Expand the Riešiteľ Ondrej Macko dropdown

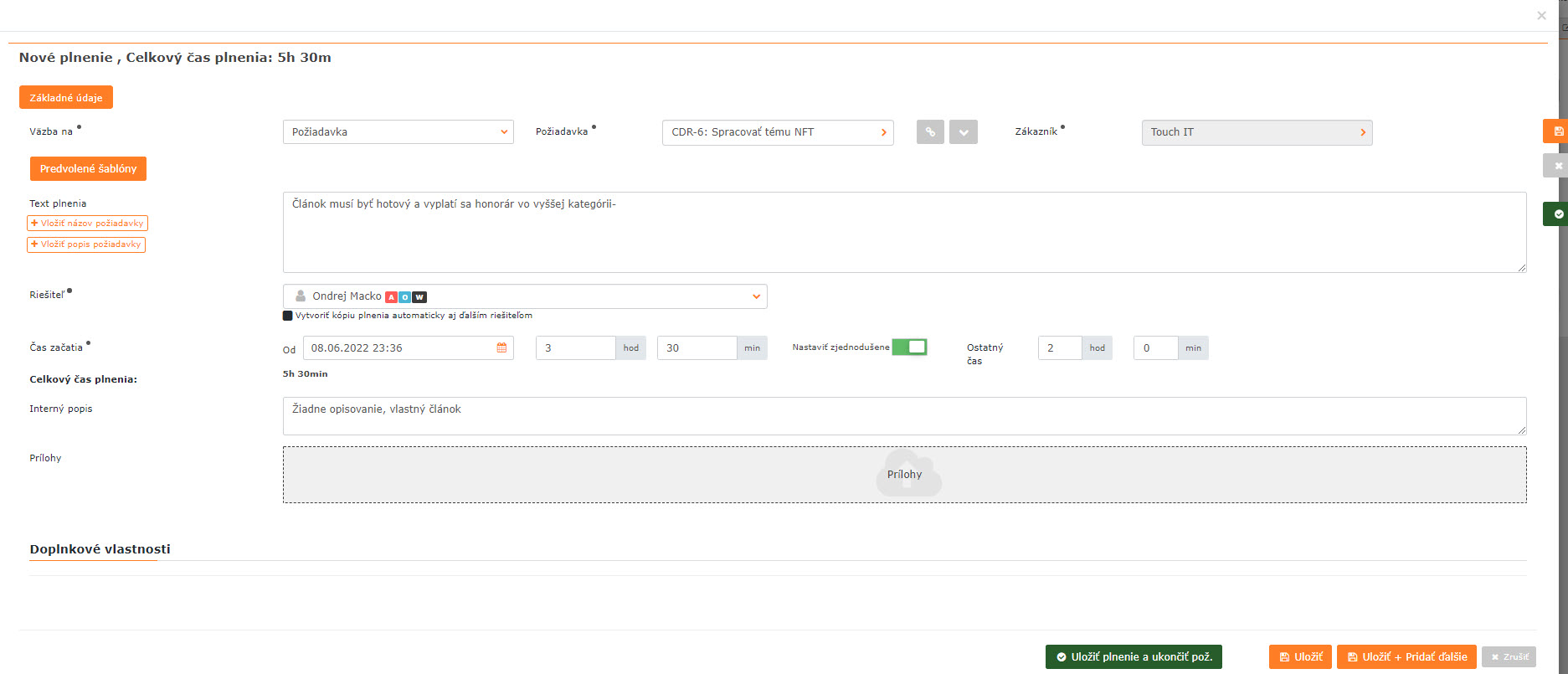(525, 296)
